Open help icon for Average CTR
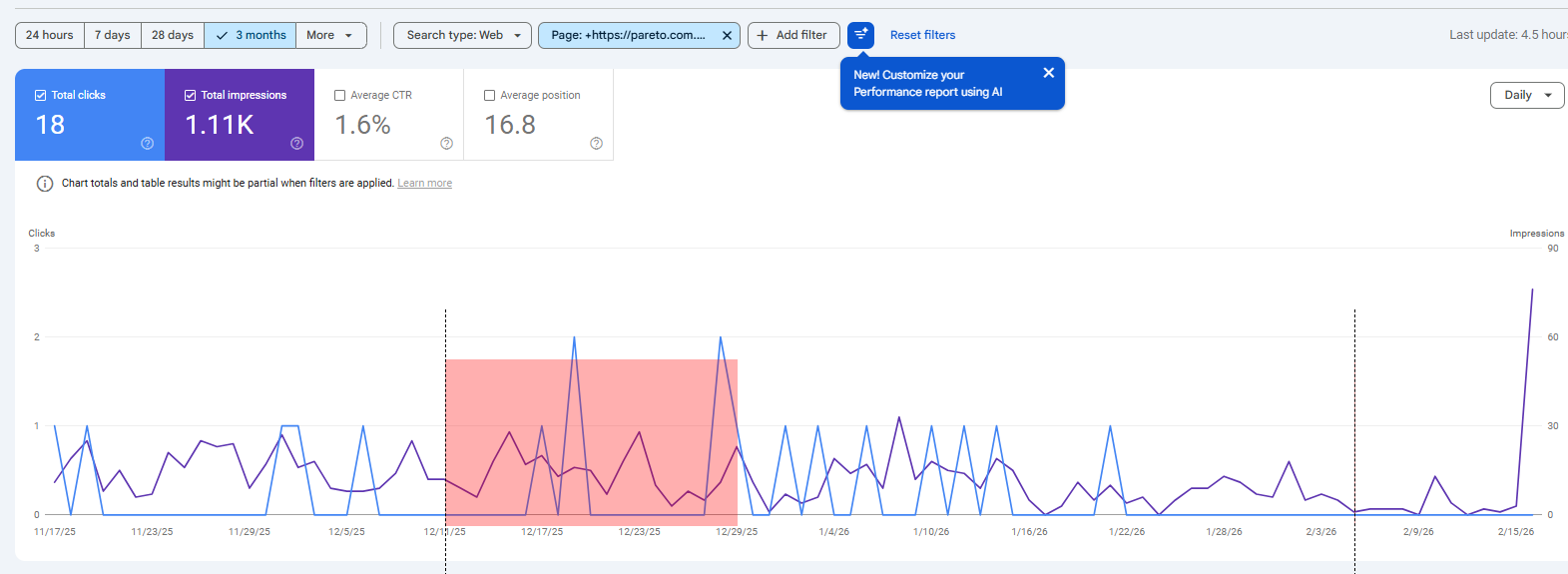 point(446,144)
